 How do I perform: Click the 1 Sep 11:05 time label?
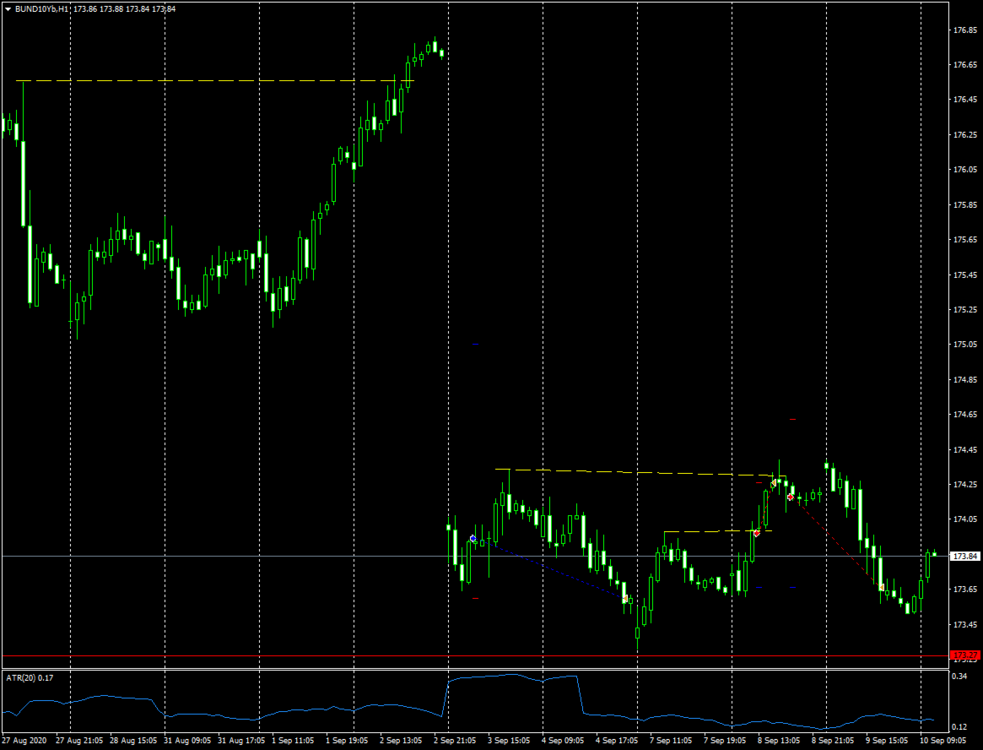coord(293,741)
